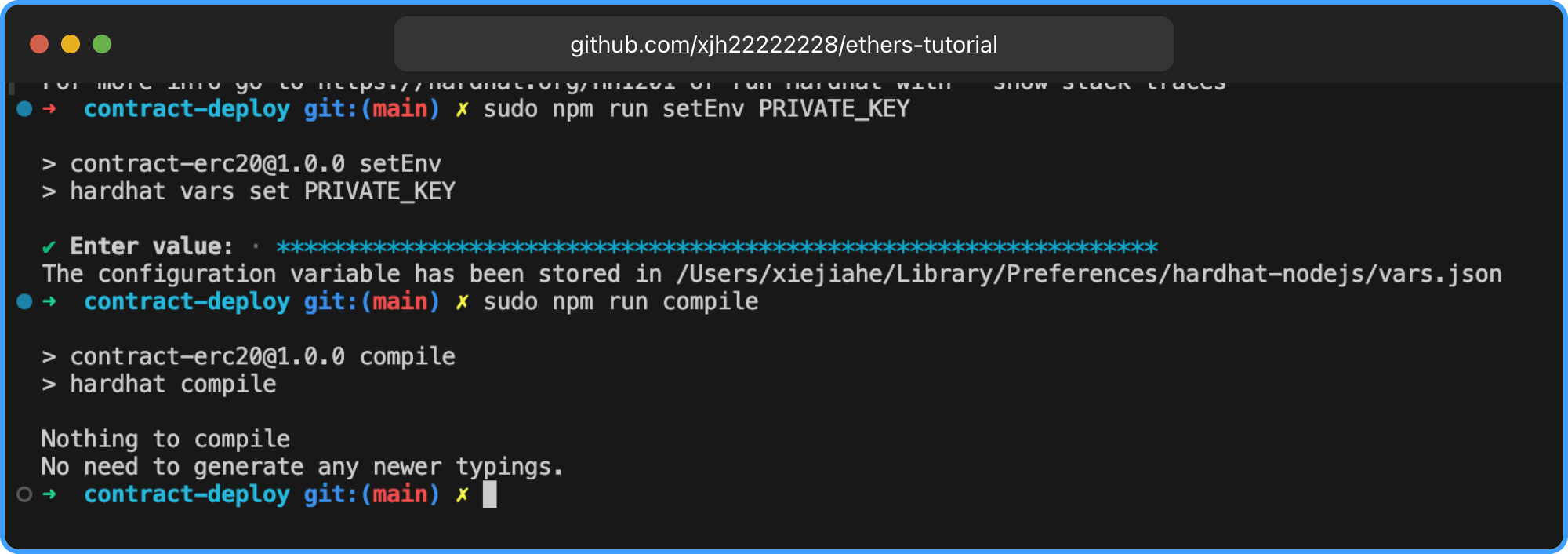Click contract-deploy on the last prompt
The width and height of the screenshot is (1568, 554).
(x=187, y=494)
